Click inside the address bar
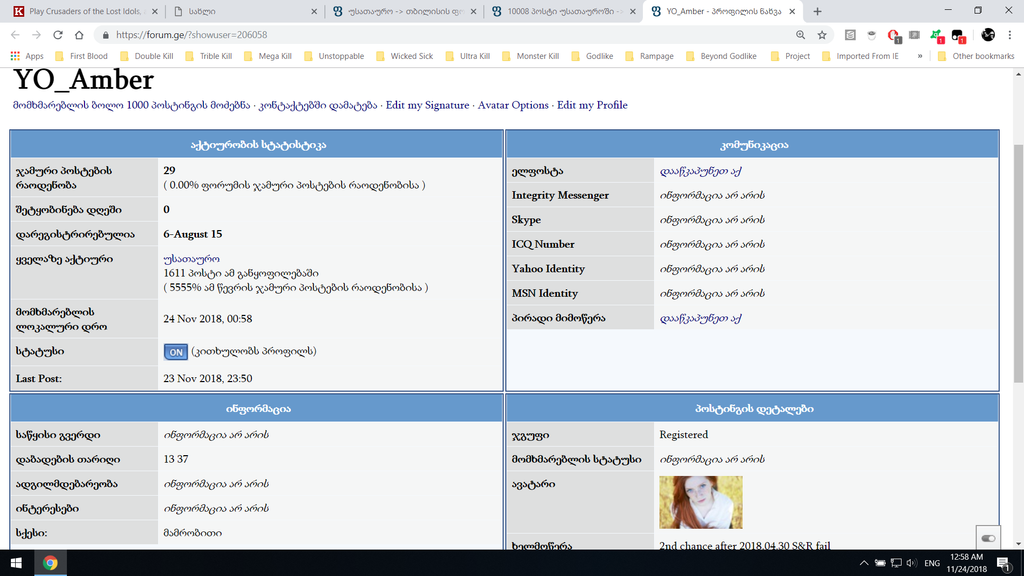 pyautogui.click(x=300, y=33)
